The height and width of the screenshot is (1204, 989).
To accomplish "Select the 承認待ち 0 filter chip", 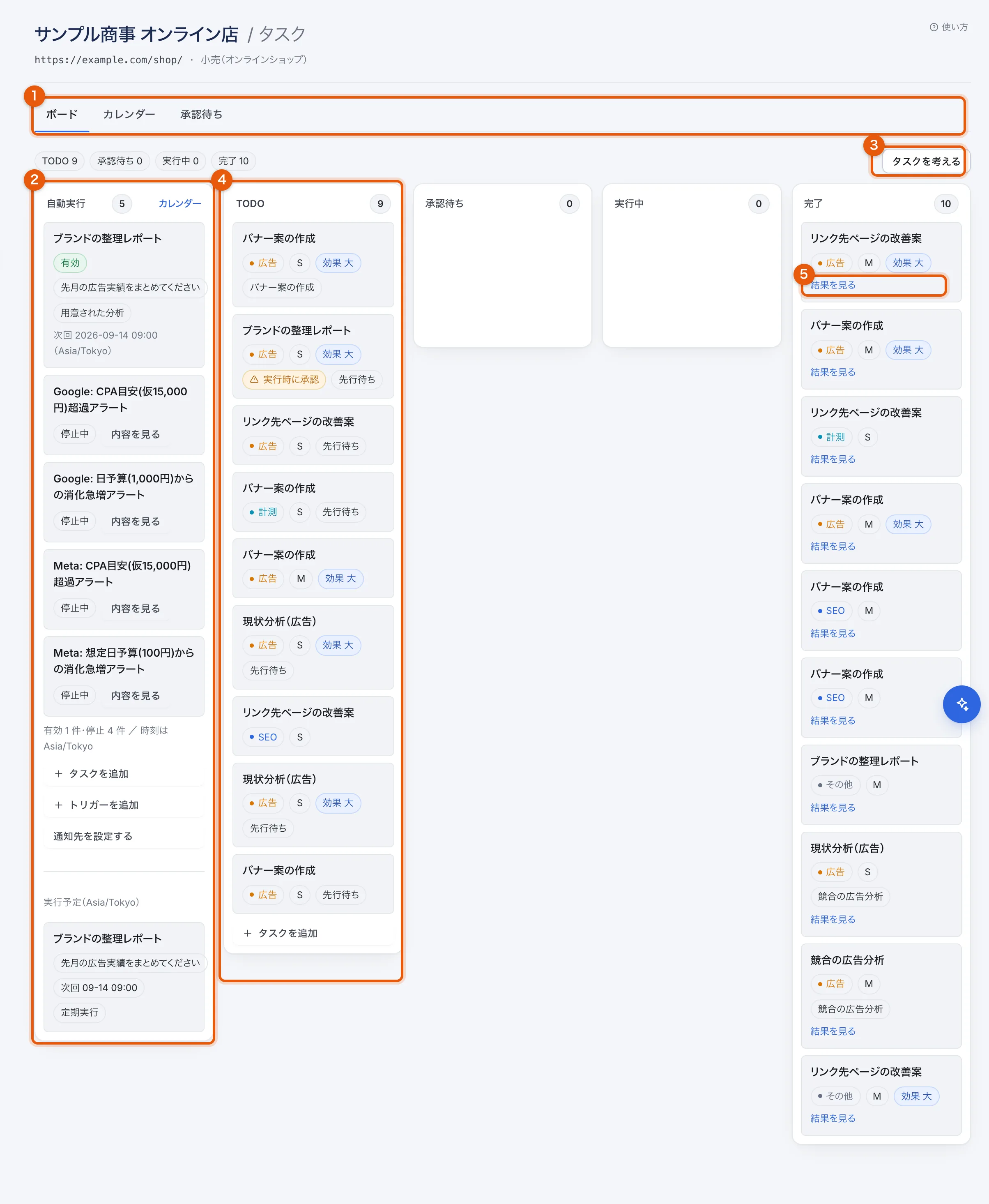I will pyautogui.click(x=120, y=161).
